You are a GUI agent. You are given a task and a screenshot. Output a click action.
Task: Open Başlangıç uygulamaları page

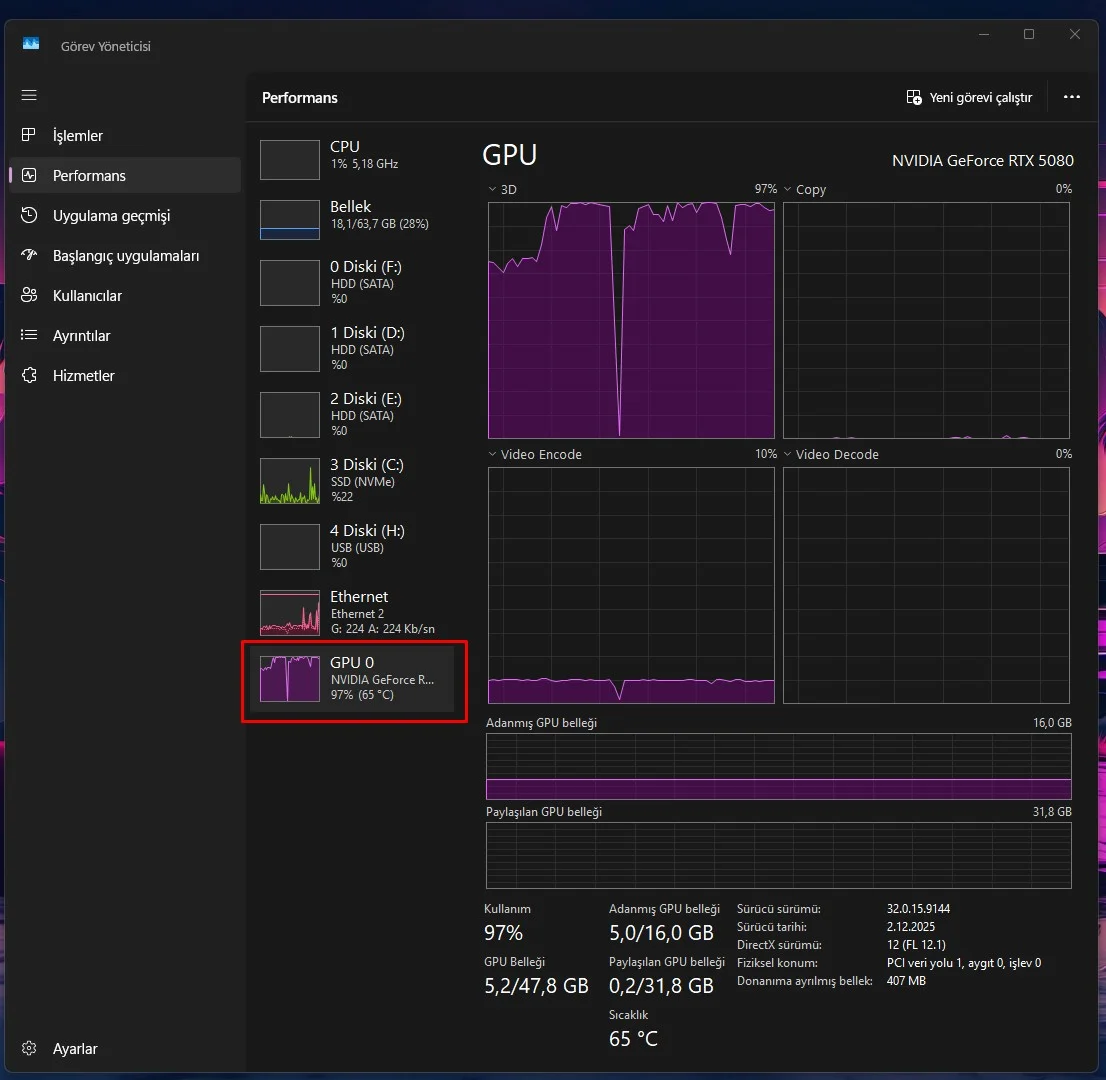click(x=125, y=256)
